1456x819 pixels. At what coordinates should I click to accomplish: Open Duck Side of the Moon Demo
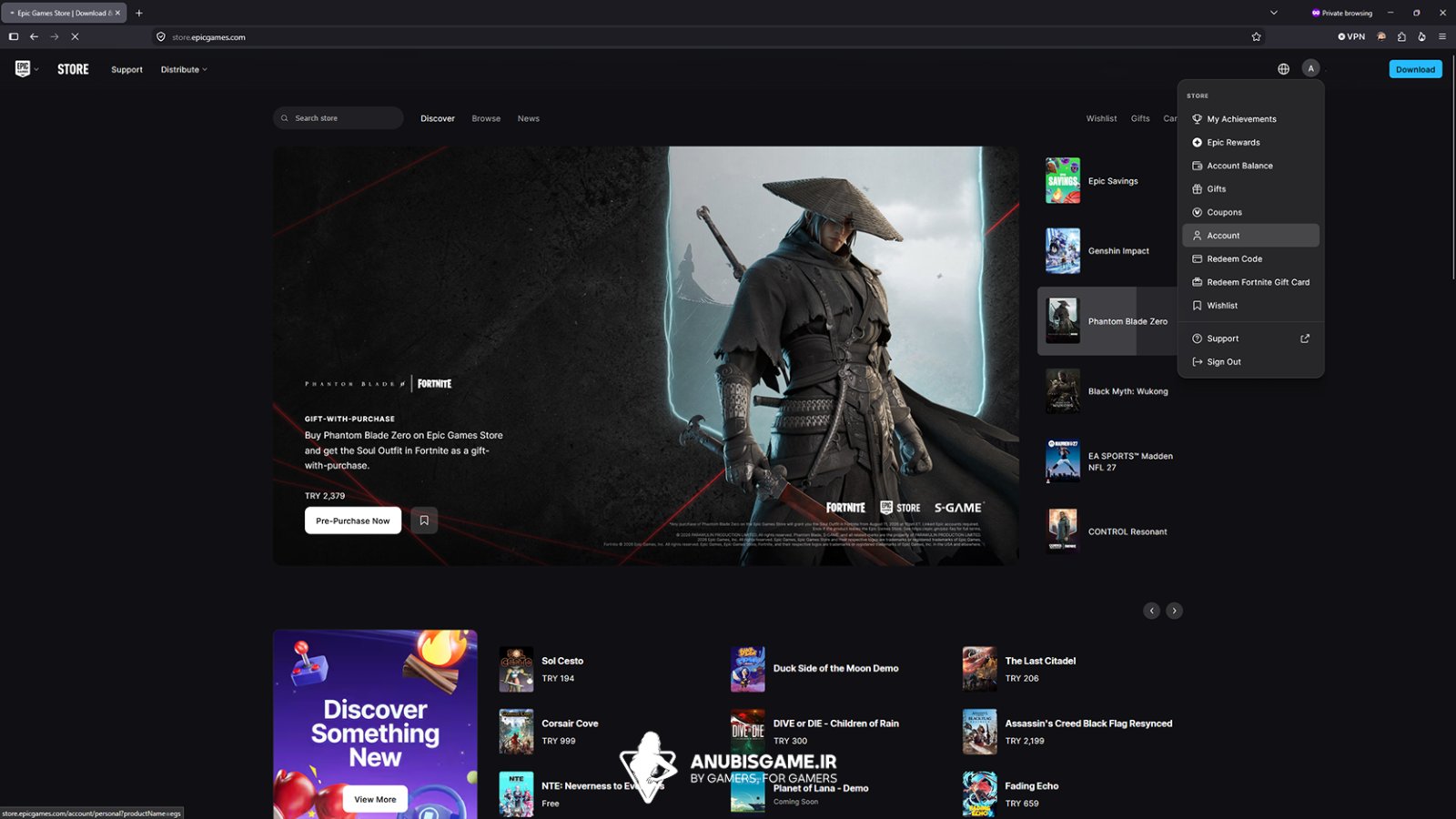coord(835,669)
